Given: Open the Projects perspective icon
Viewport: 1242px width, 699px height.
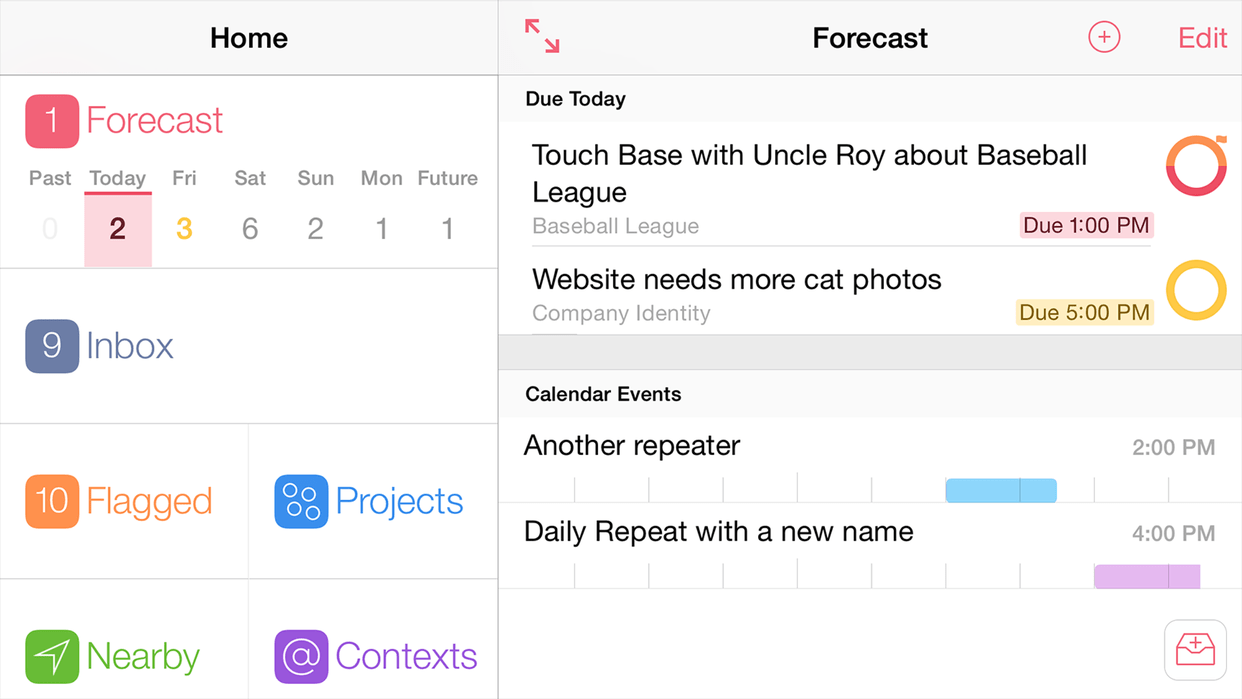Looking at the screenshot, I should click(x=301, y=501).
